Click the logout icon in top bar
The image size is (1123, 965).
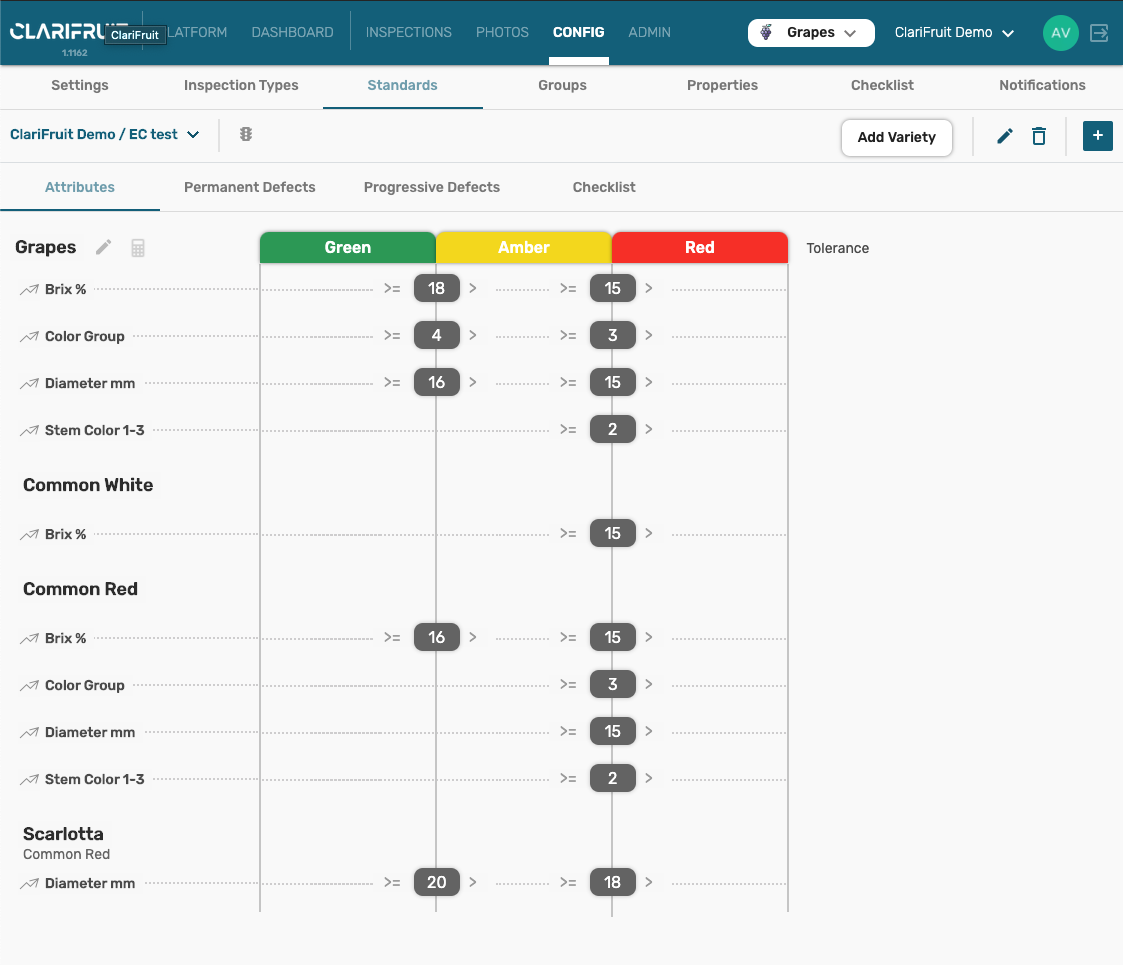pos(1099,33)
